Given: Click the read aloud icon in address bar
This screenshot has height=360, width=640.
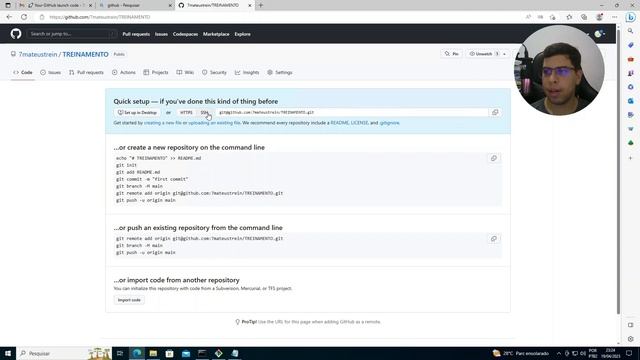Looking at the screenshot, I should coord(528,17).
